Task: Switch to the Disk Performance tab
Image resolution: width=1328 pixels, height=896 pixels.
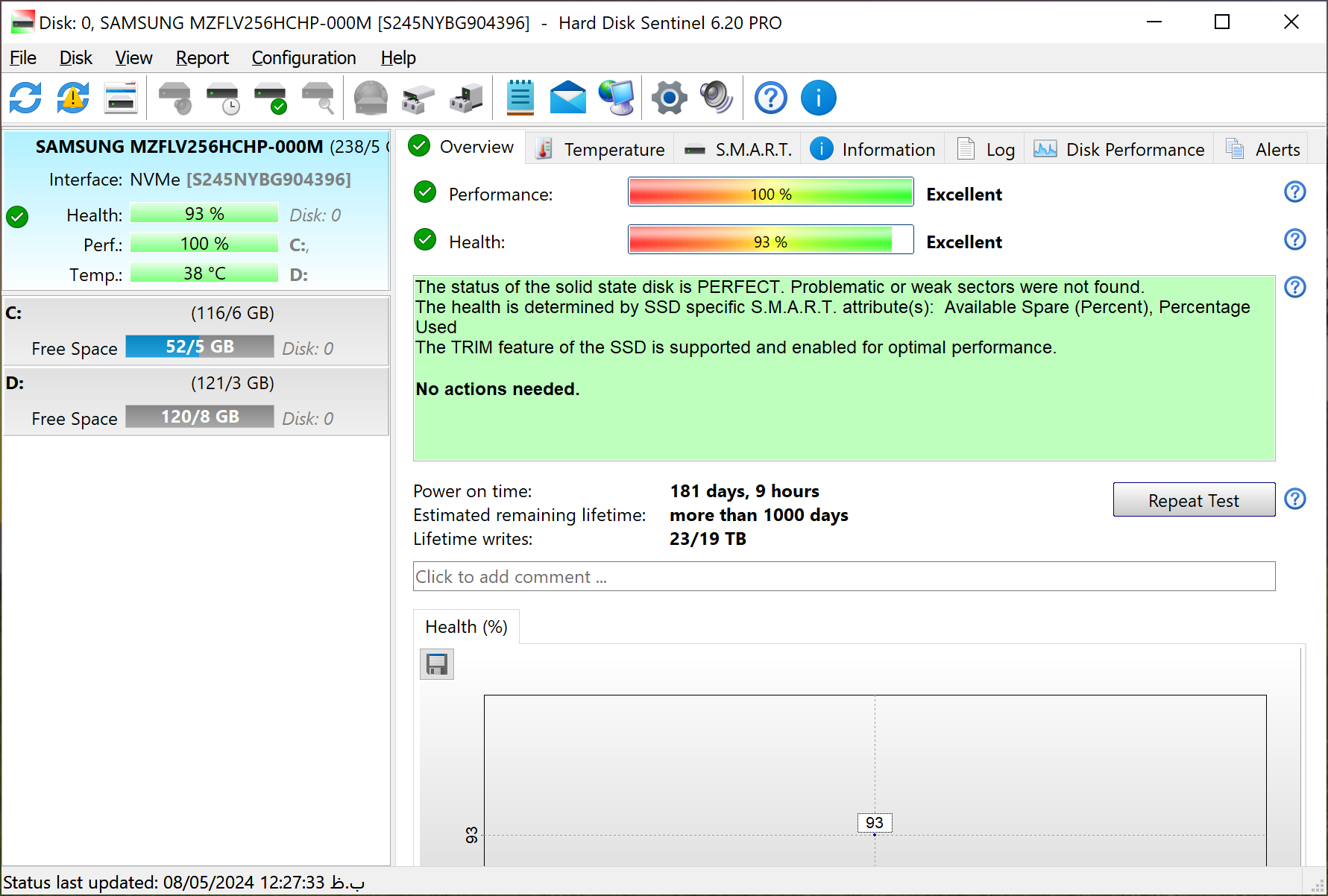Action: 1119,150
